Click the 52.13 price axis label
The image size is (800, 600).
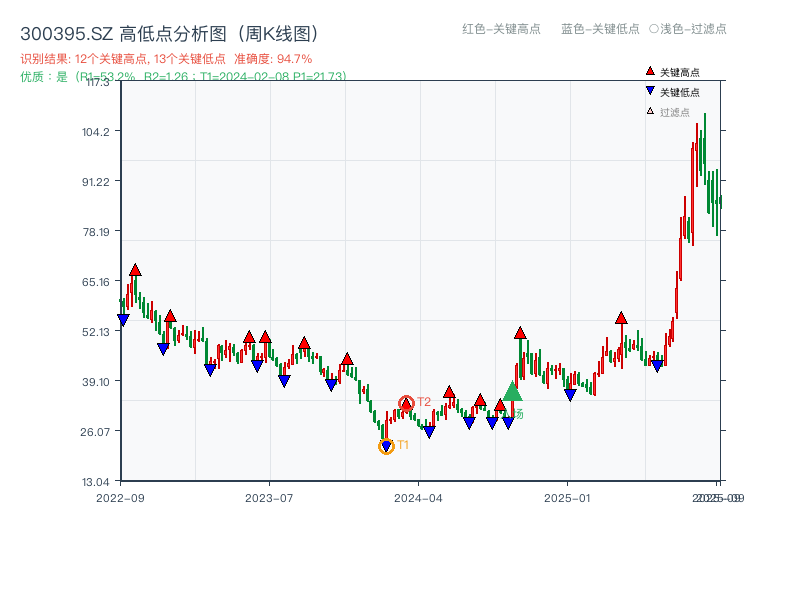coord(96,332)
